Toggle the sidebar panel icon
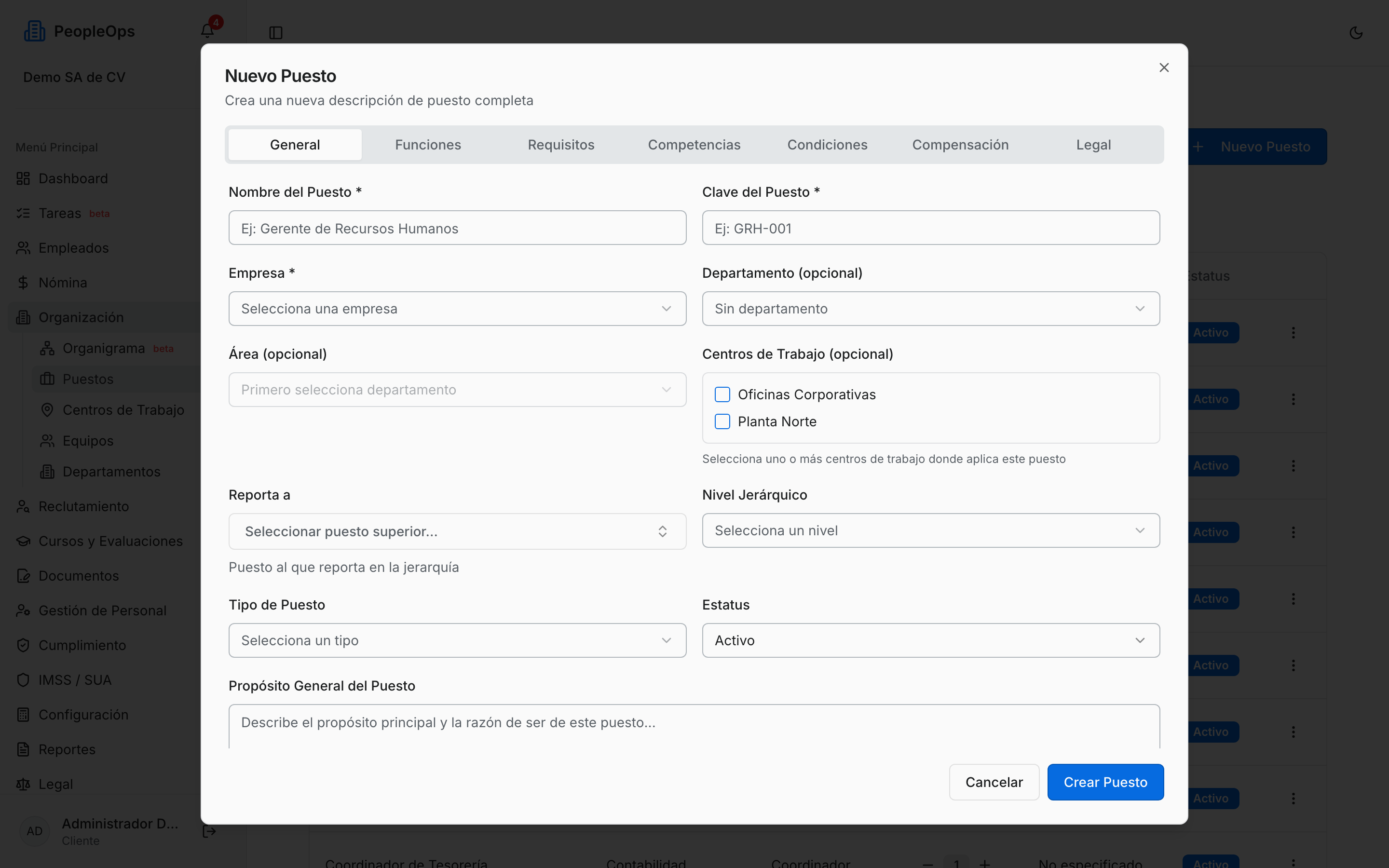Viewport: 1389px width, 868px height. point(275,33)
